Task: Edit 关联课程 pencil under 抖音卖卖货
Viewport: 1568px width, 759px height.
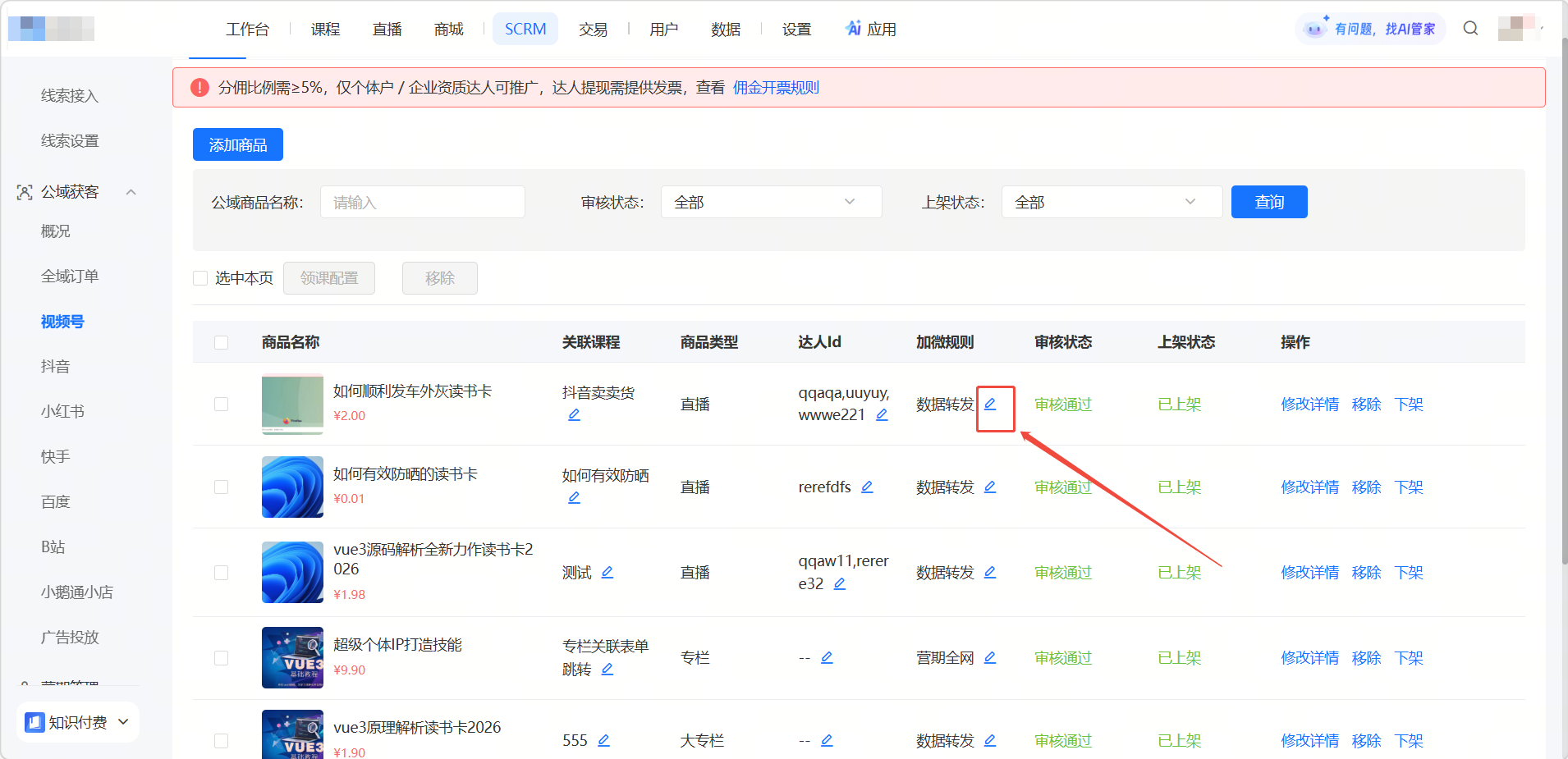Action: click(x=574, y=415)
